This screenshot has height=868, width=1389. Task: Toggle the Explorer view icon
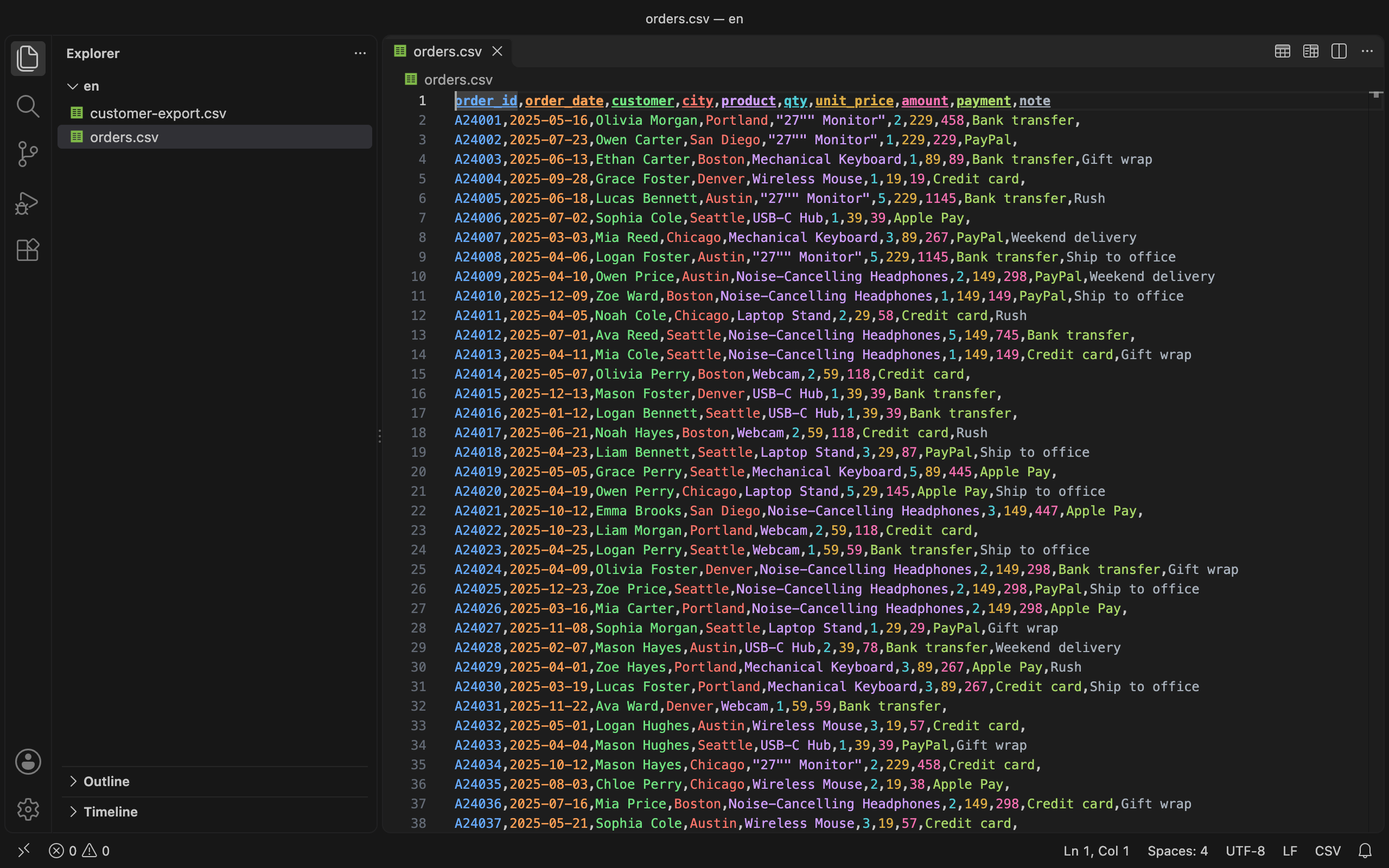coord(28,58)
